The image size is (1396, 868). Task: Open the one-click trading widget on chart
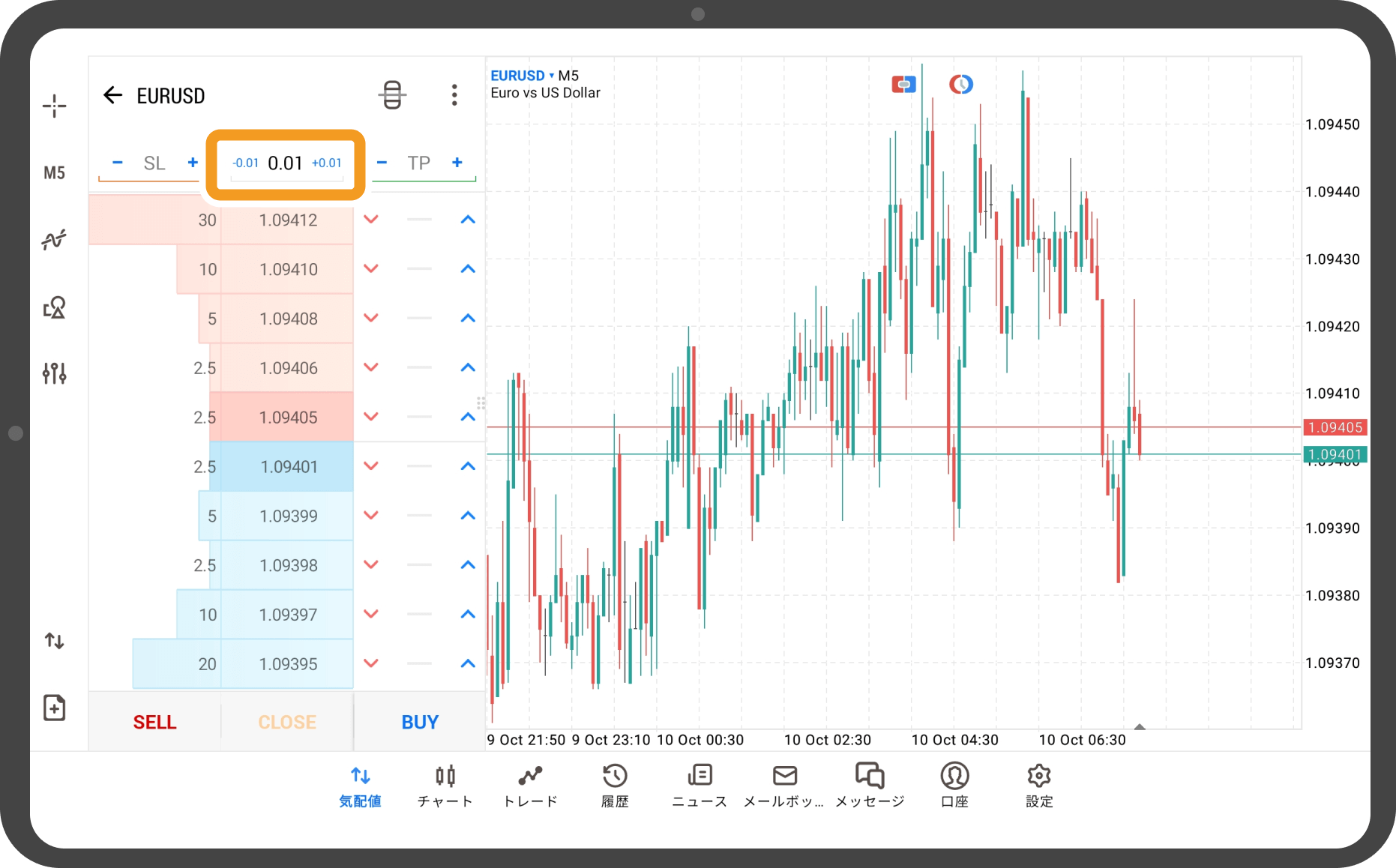point(903,84)
